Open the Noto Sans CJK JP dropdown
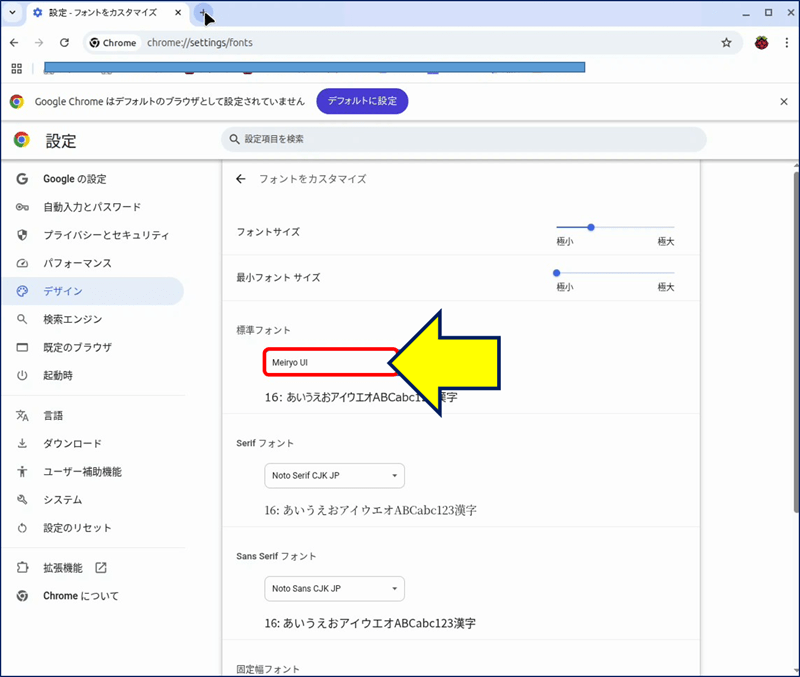800x677 pixels. pos(335,589)
